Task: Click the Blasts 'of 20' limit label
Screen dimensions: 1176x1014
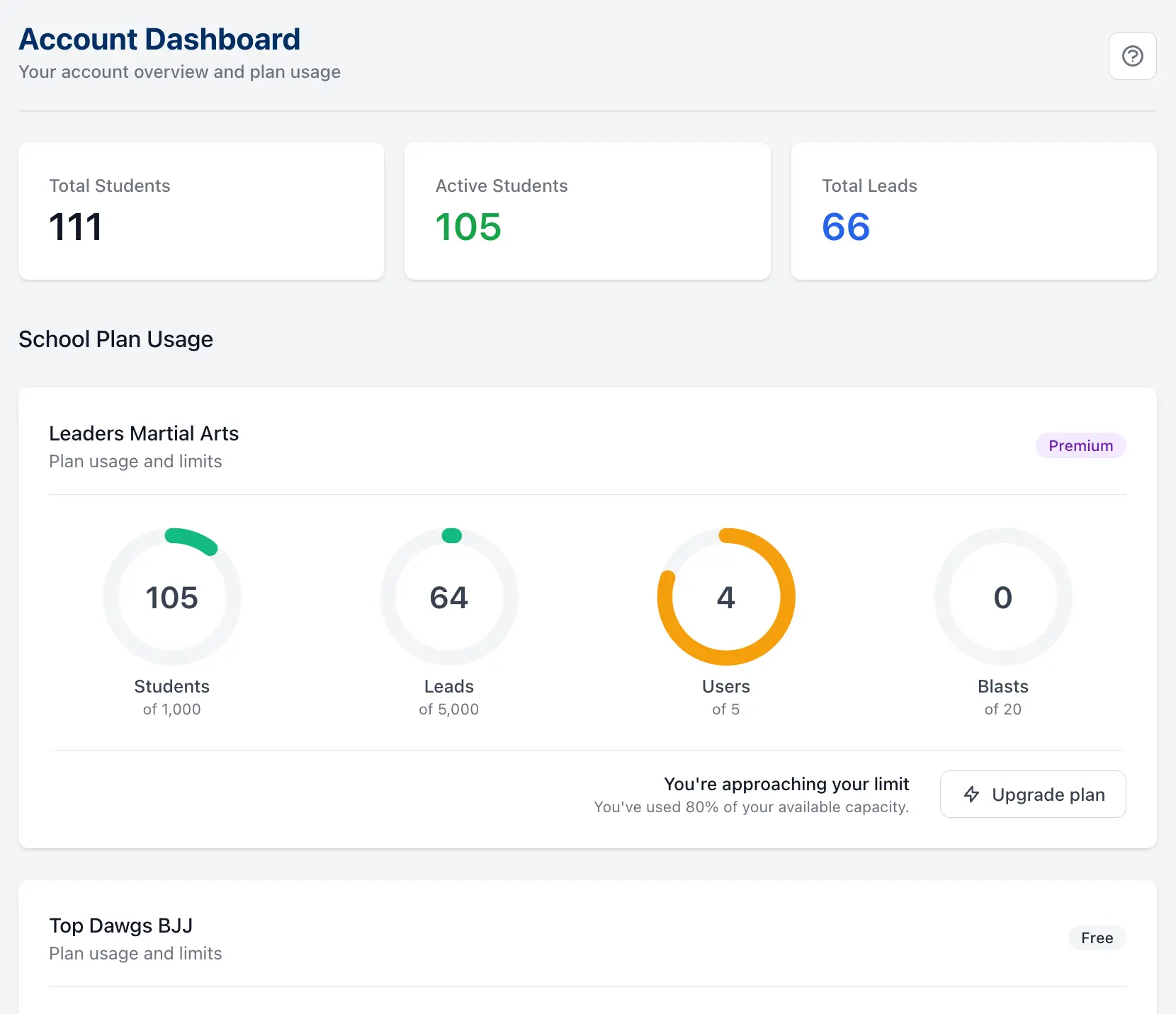Action: click(x=1002, y=710)
